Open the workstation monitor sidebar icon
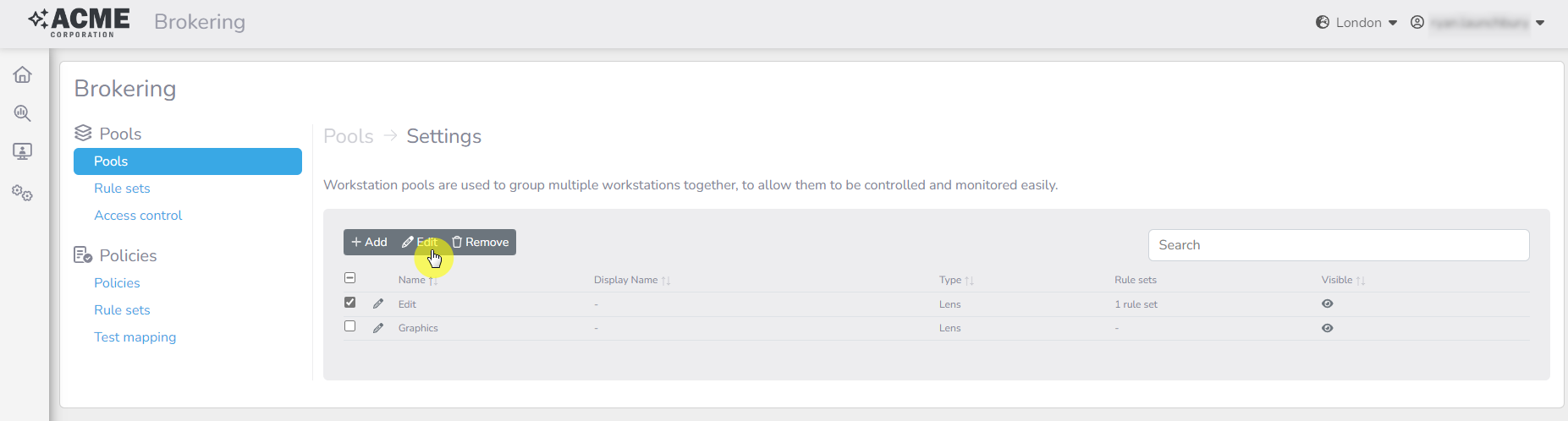This screenshot has width=1568, height=421. coord(23,151)
